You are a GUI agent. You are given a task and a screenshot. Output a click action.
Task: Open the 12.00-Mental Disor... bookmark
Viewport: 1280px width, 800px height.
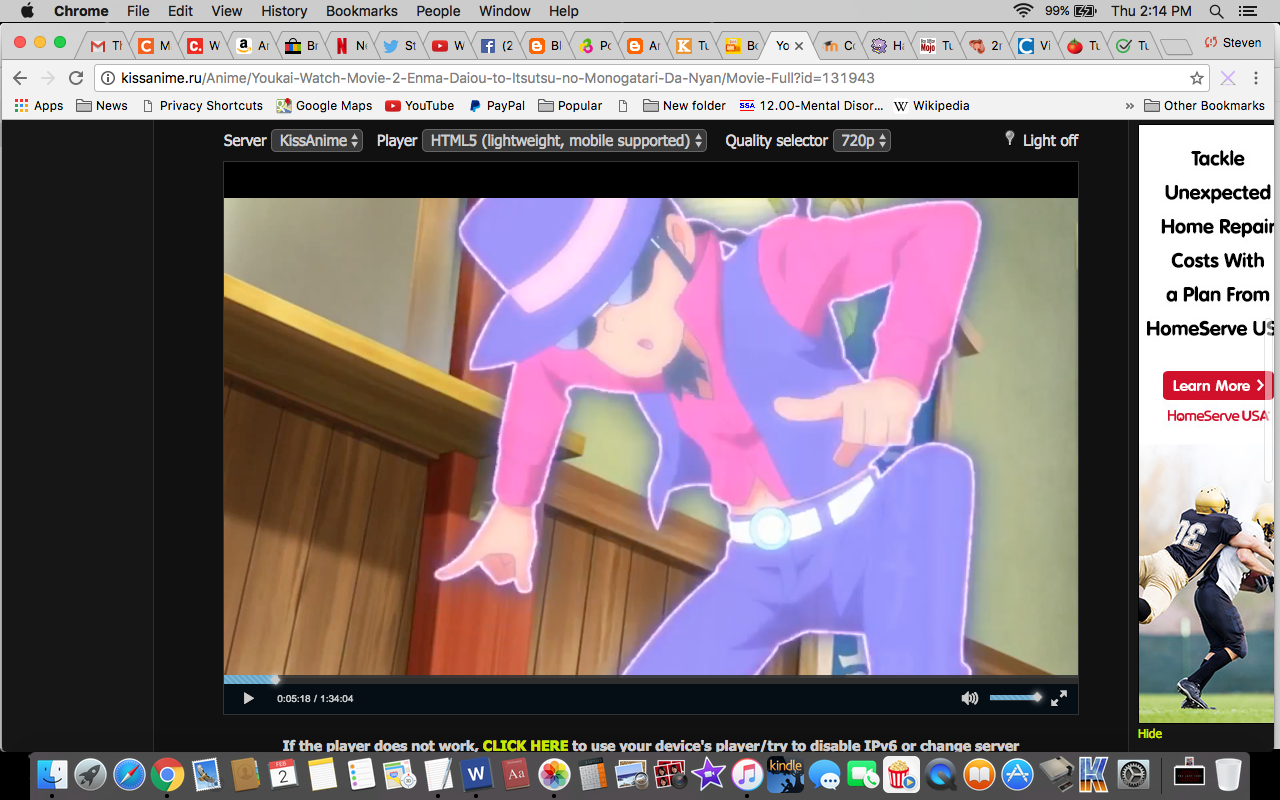(x=812, y=105)
